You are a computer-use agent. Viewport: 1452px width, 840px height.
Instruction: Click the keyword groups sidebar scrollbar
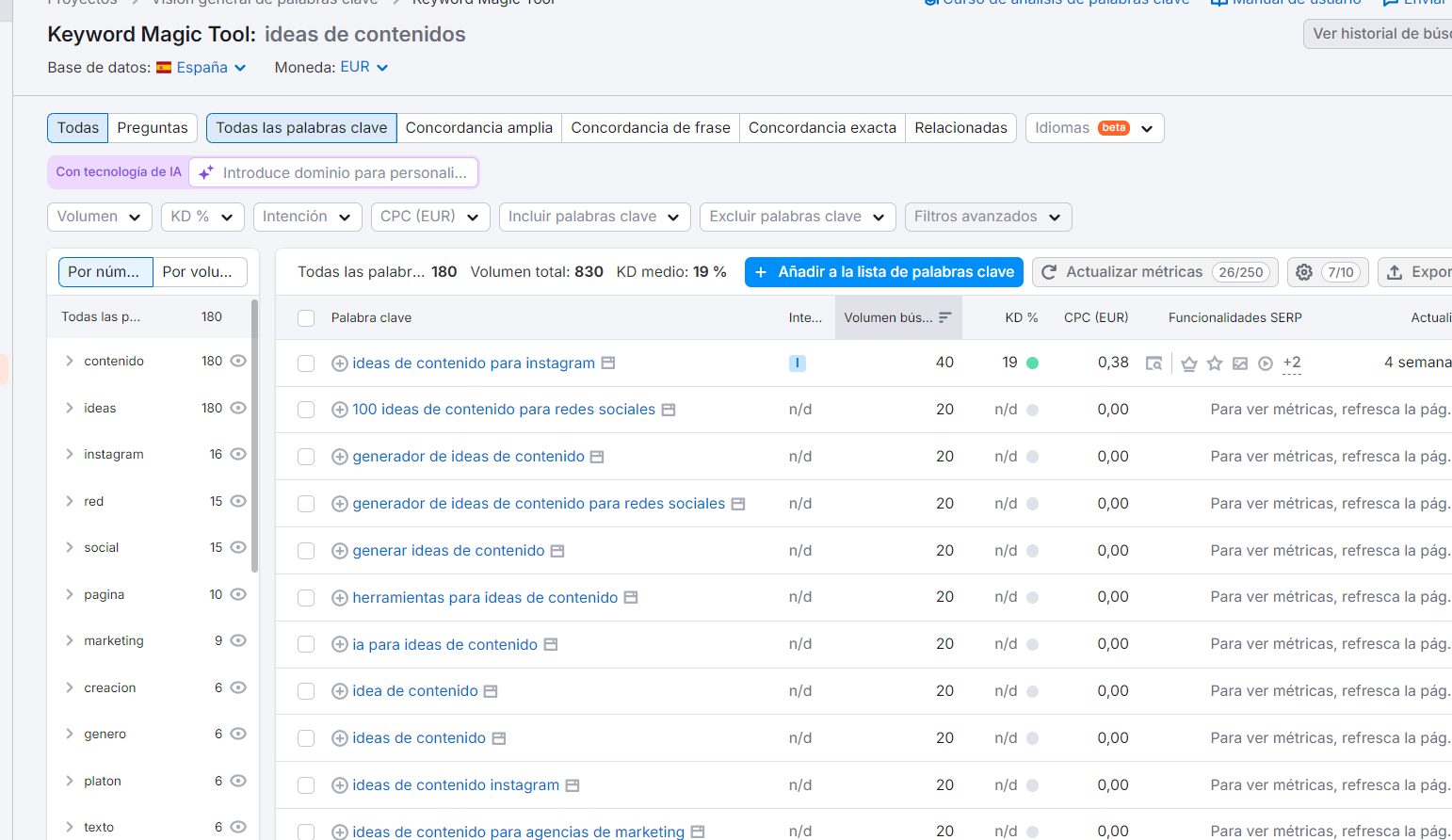point(254,435)
